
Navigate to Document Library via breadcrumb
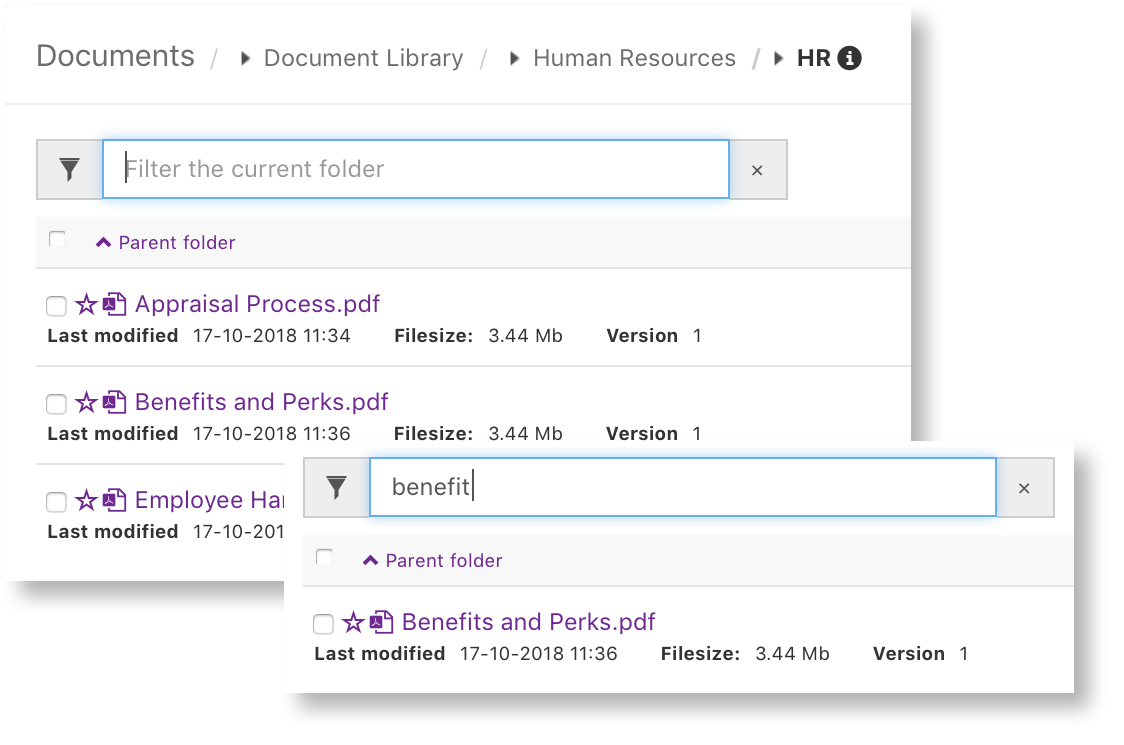pyautogui.click(x=362, y=58)
